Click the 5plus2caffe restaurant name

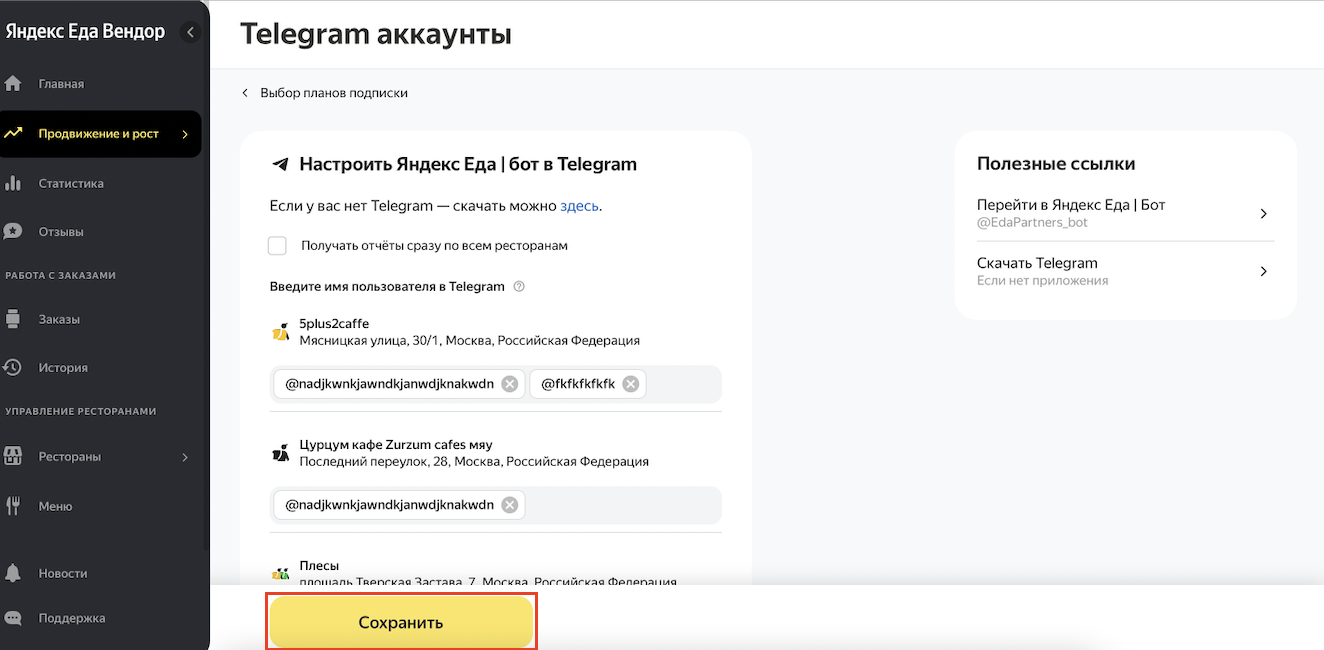pos(334,323)
